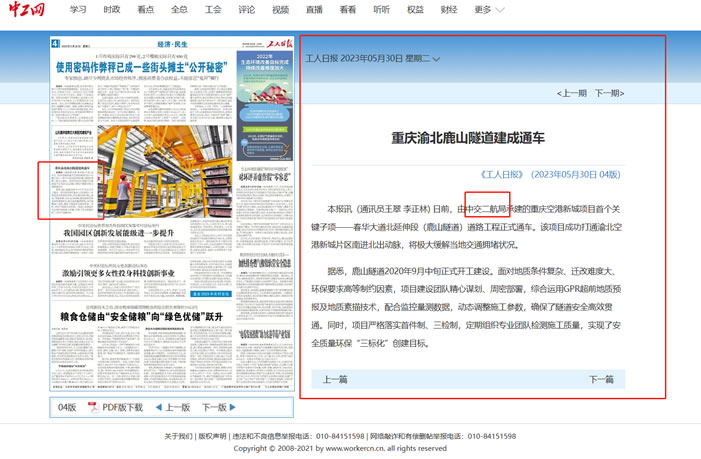The height and width of the screenshot is (459, 701).
Task: Go to 下一篇 next article
Action: coord(601,380)
